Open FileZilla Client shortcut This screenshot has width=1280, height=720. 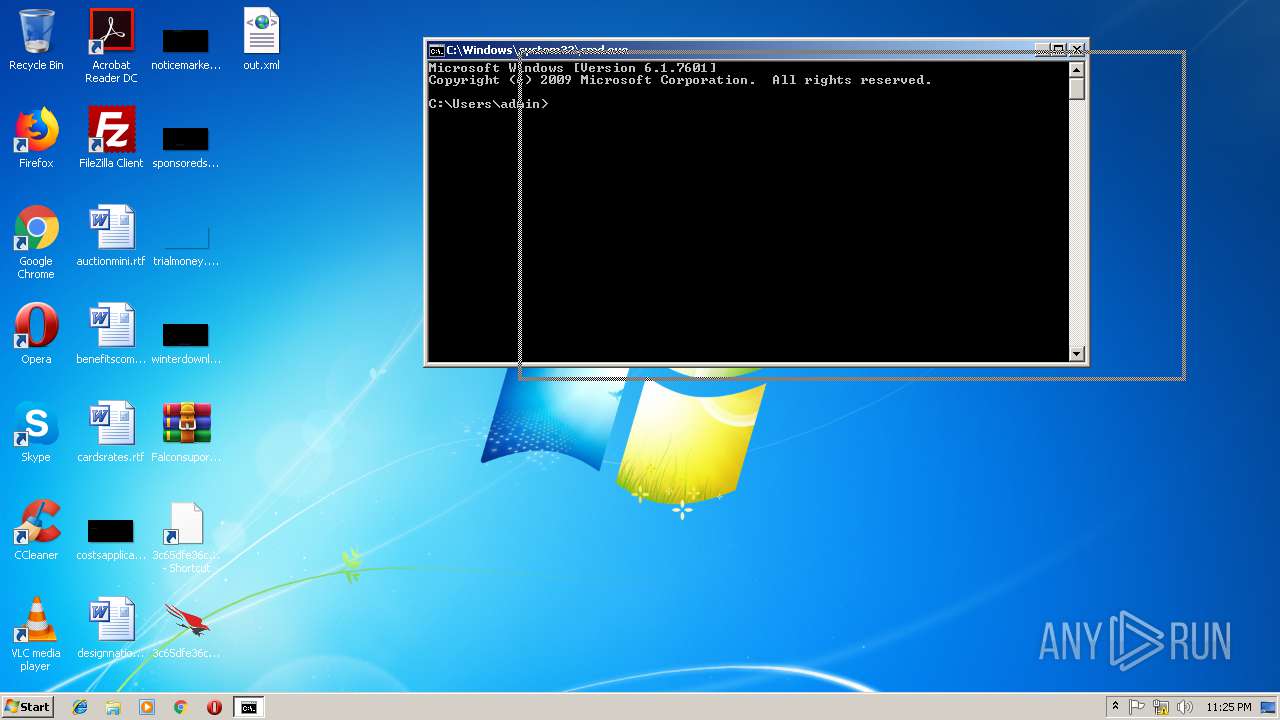[x=111, y=138]
